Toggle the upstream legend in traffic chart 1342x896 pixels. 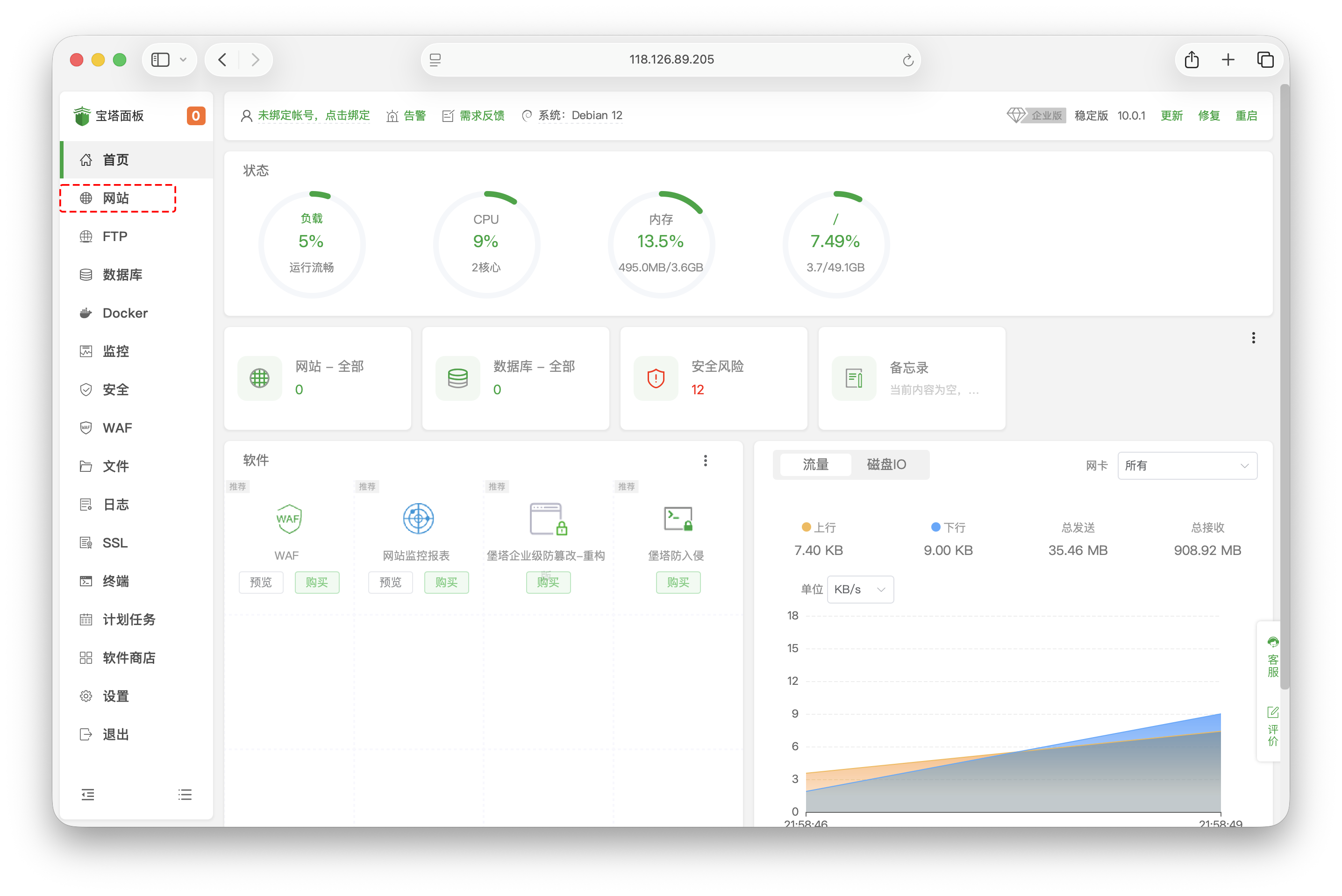point(819,527)
